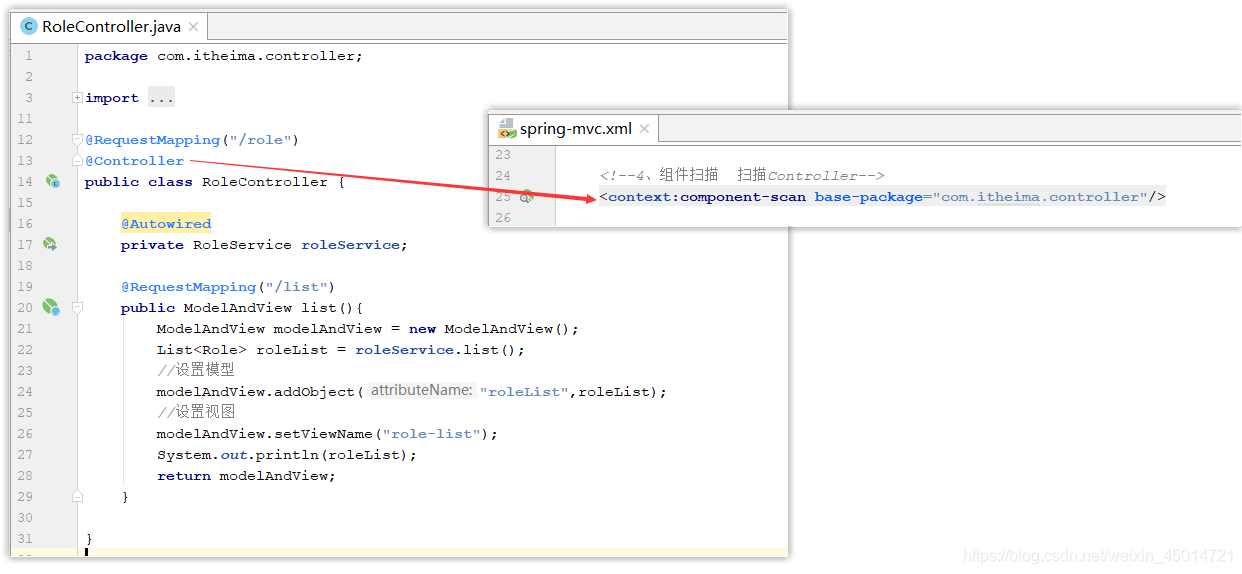This screenshot has width=1242, height=574.
Task: Click line number 14 in RoleController gutter
Action: [25, 182]
